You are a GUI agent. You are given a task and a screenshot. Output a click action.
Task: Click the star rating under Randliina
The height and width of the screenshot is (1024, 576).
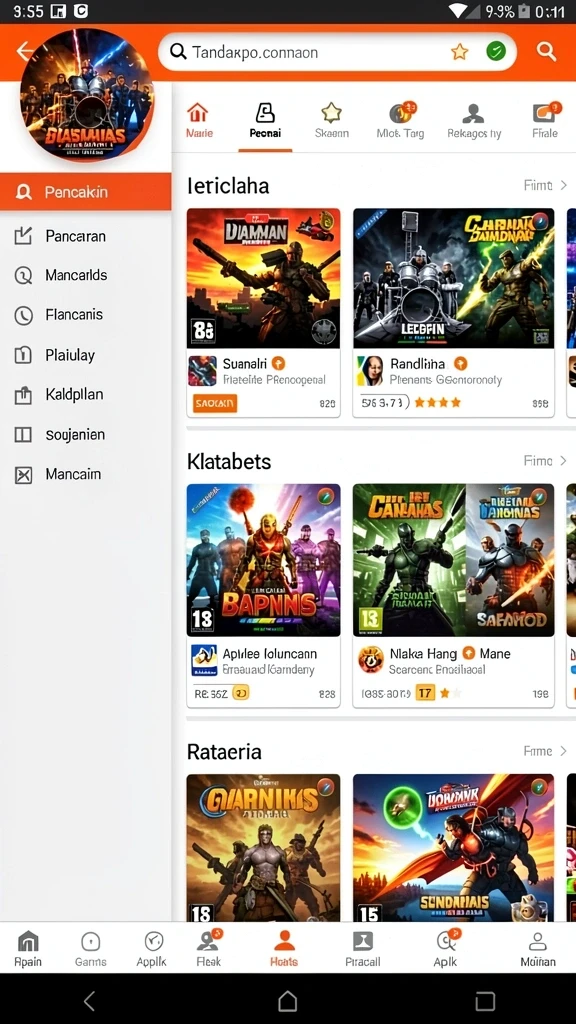point(438,403)
